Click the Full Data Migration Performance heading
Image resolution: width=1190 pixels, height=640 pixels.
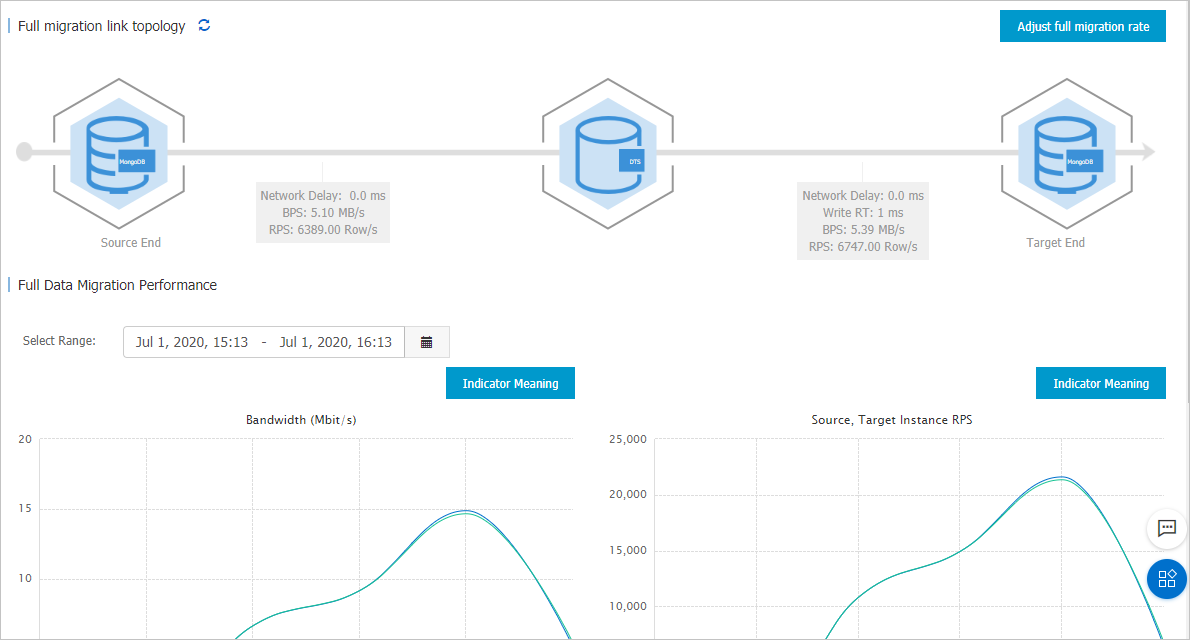[x=117, y=285]
